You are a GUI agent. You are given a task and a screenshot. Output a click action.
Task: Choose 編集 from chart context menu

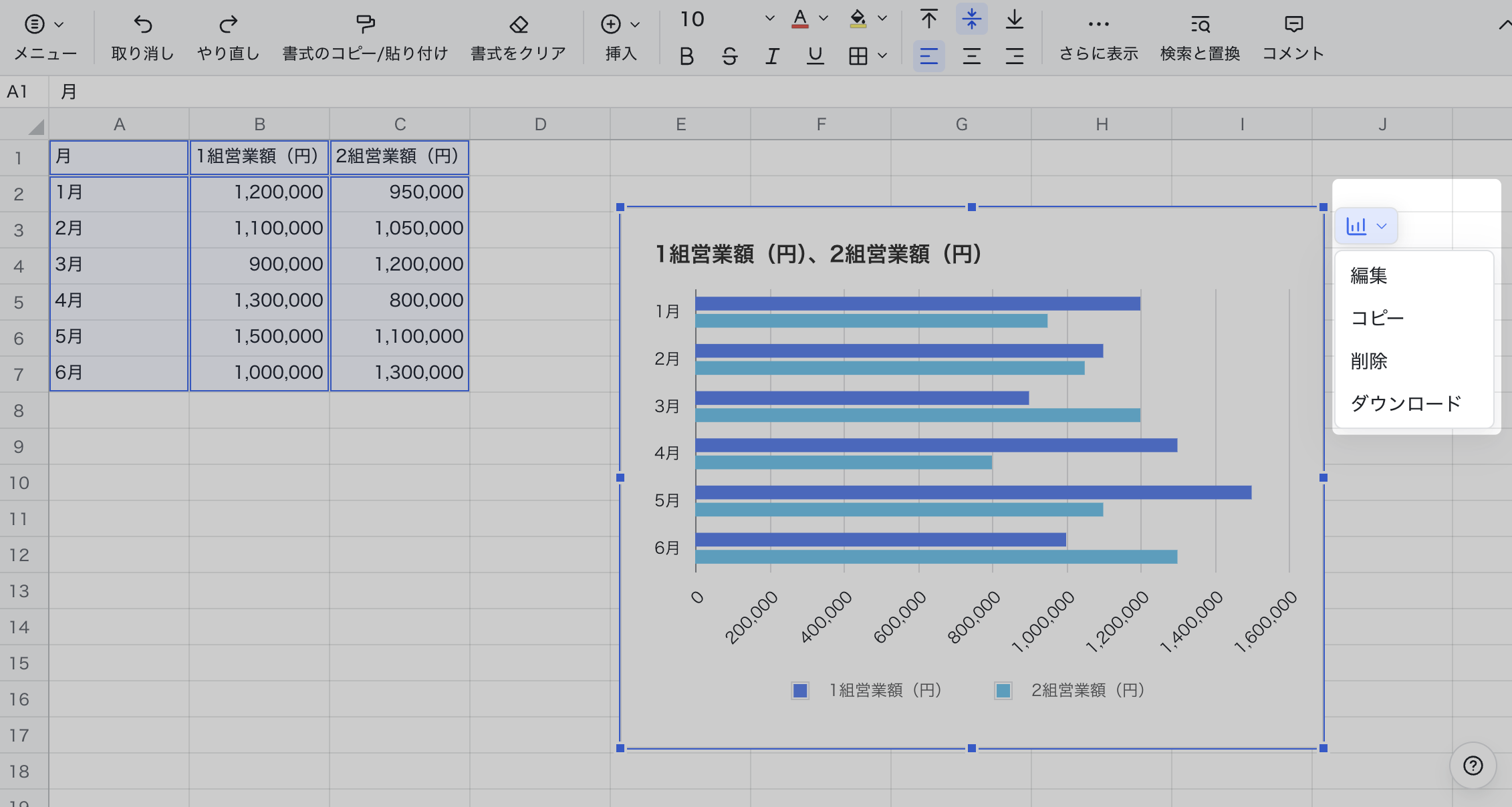(x=1368, y=275)
